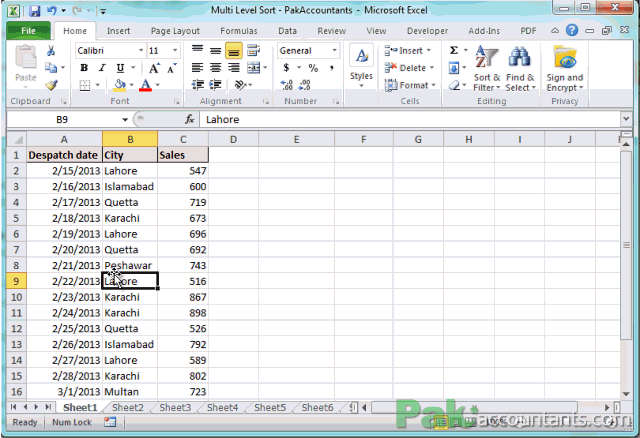Click the Fill down icon
Viewport: 640px width, 438px height.
[454, 68]
